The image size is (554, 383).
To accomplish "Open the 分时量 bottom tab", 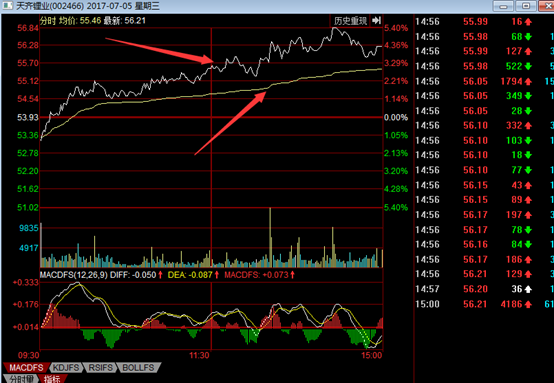I will [x=21, y=379].
